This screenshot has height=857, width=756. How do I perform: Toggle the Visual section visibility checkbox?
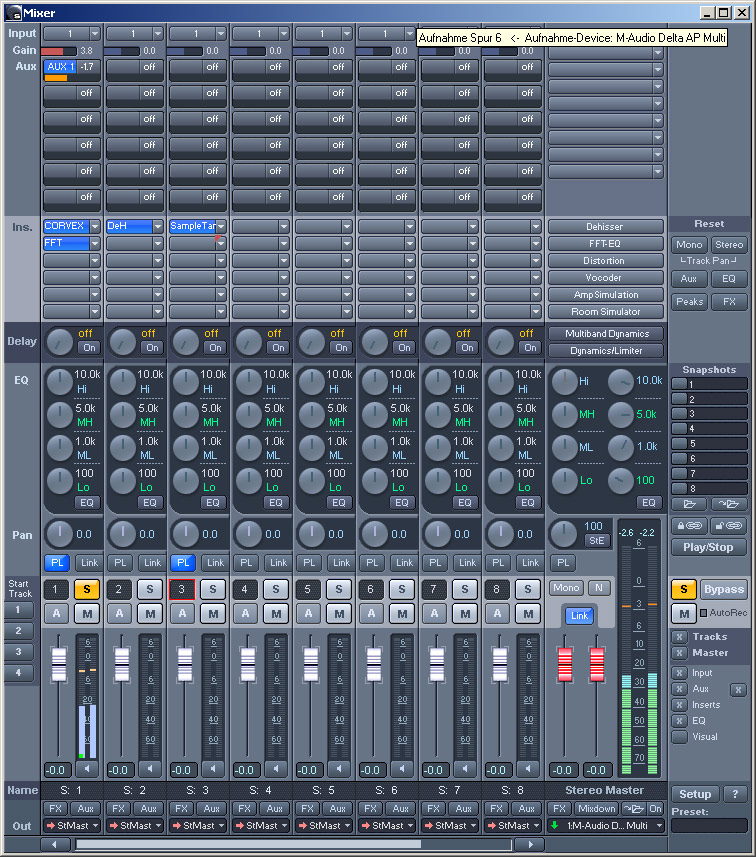(x=680, y=737)
